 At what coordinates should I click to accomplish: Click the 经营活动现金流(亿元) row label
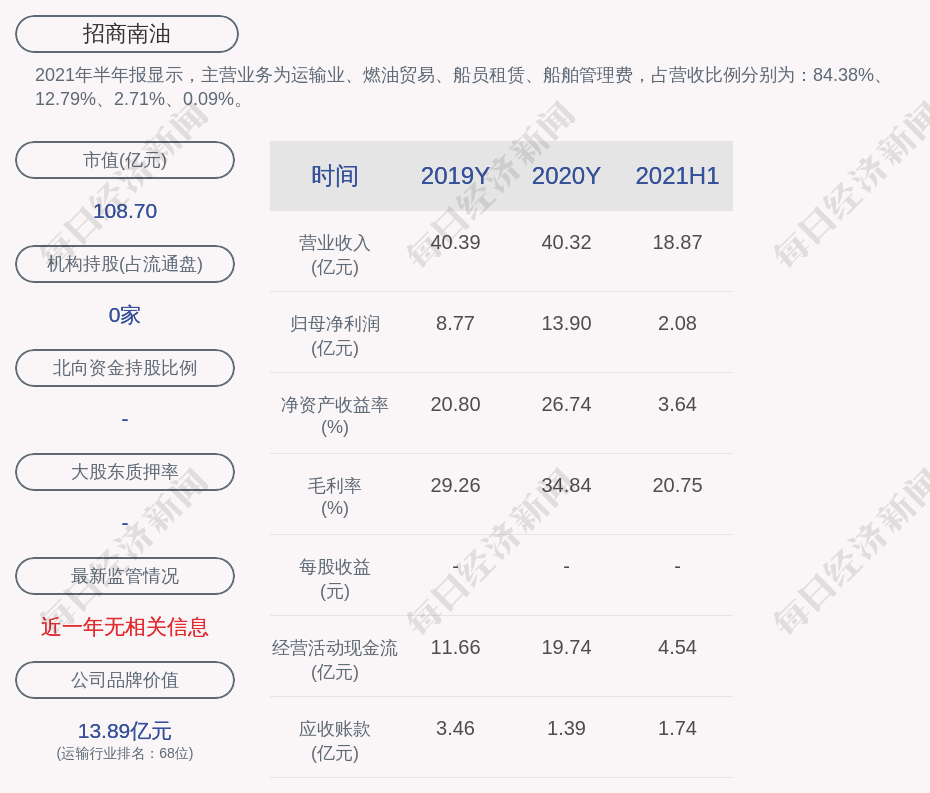[335, 660]
